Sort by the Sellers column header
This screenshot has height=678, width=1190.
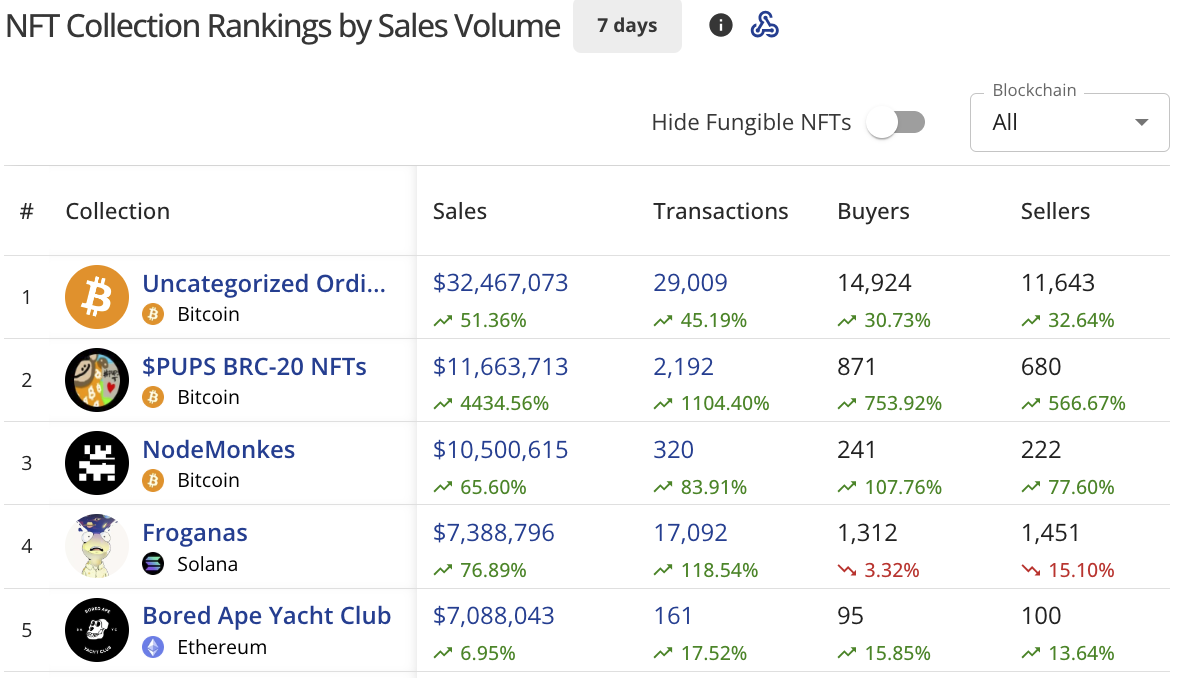click(1056, 211)
